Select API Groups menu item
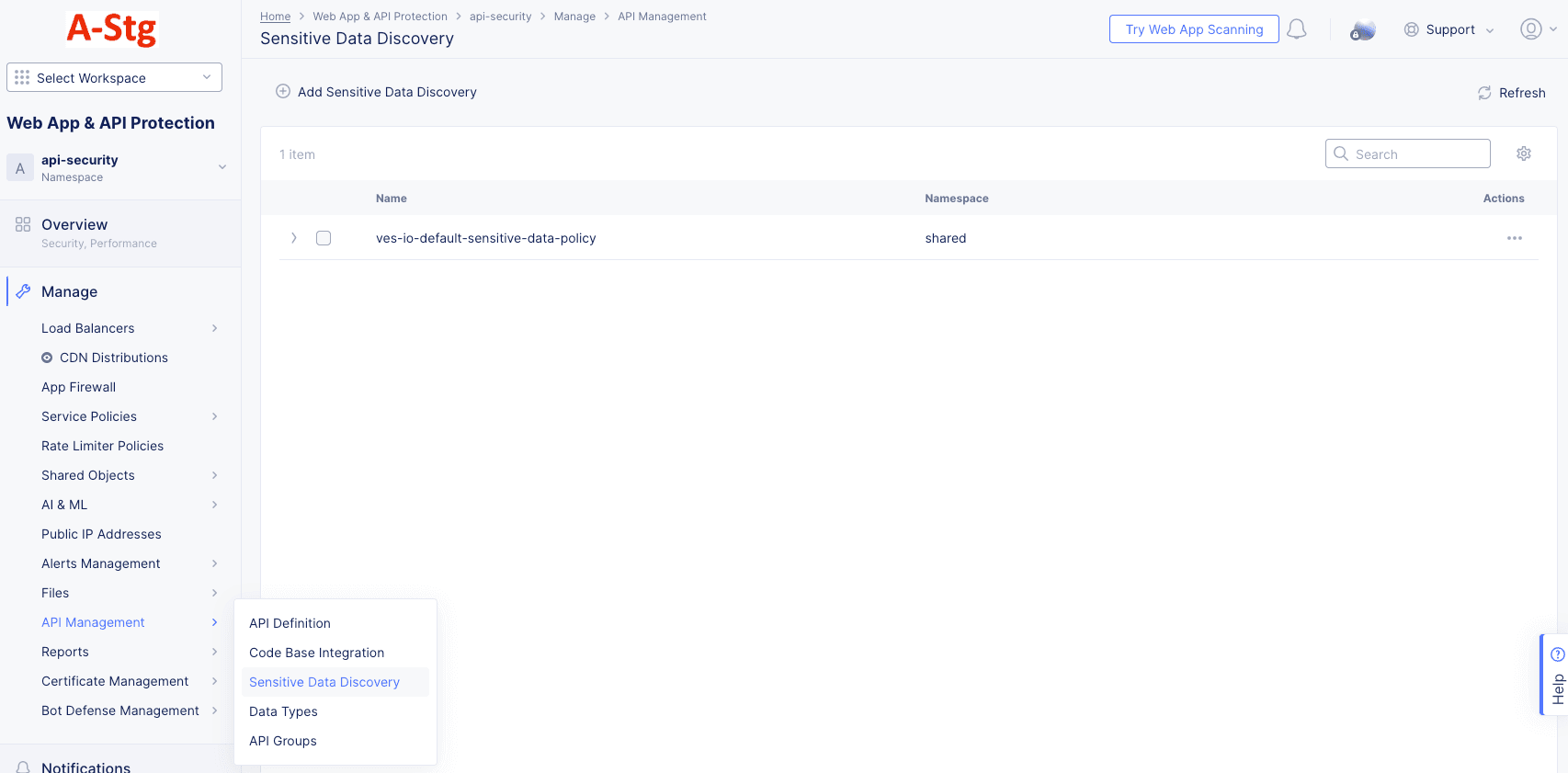The height and width of the screenshot is (773, 1568). [283, 741]
